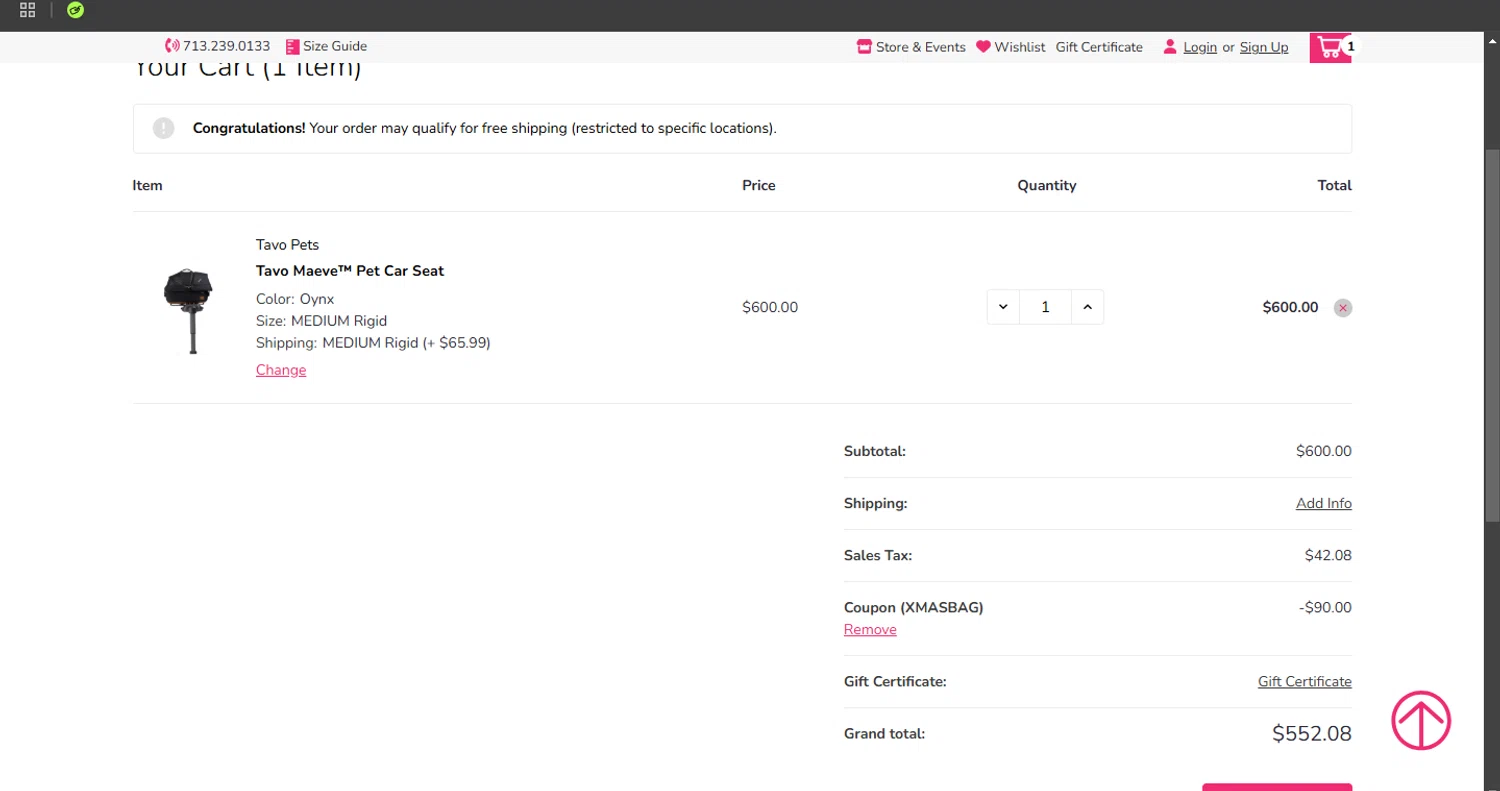Click the Sales Tax value $42.08
1500x791 pixels.
pos(1328,555)
